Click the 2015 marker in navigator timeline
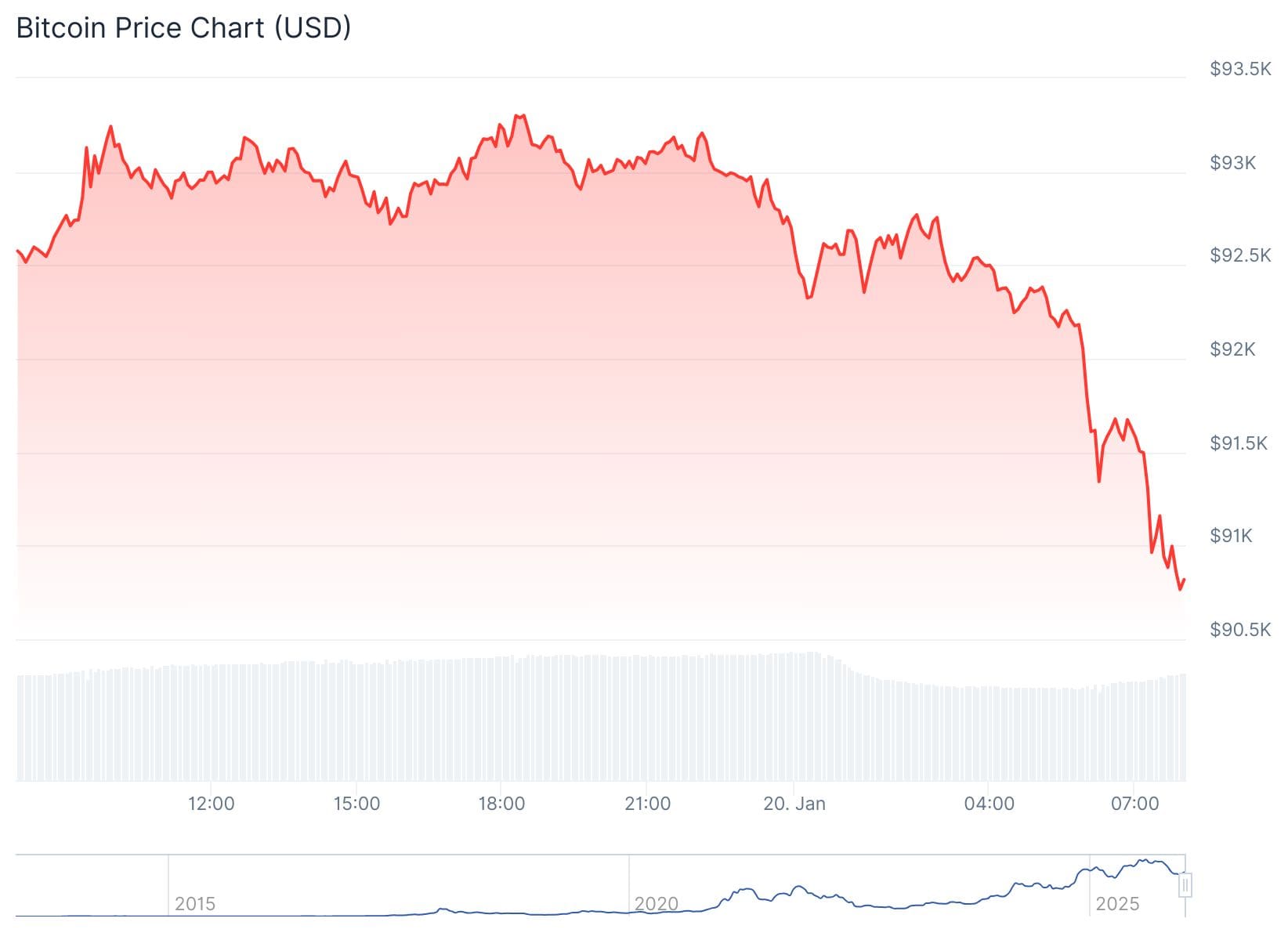Image resolution: width=1288 pixels, height=940 pixels. (195, 904)
